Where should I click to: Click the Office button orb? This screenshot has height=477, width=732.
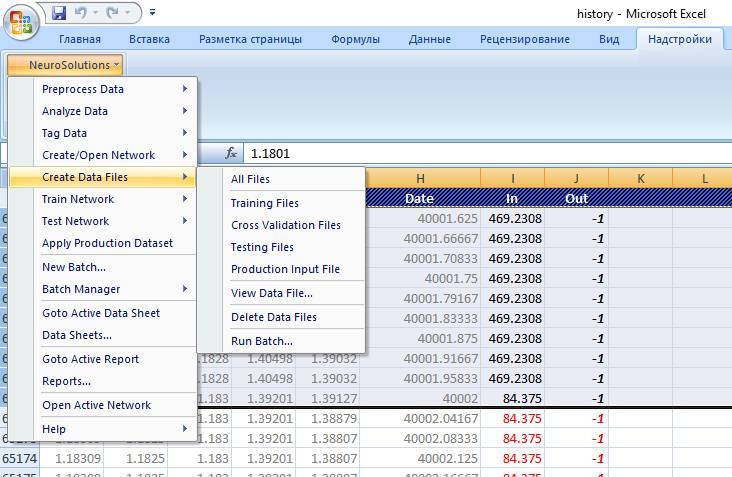coord(21,21)
